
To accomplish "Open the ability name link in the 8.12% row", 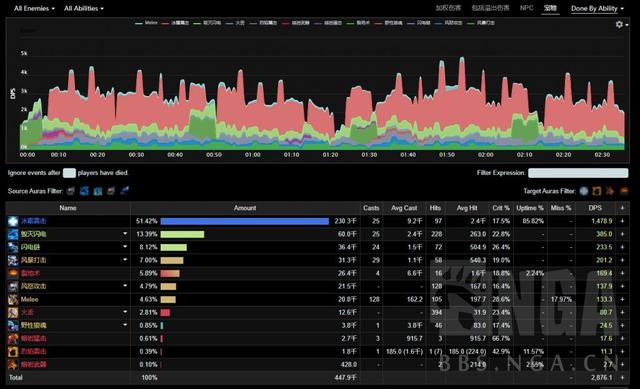I will tap(30, 247).
